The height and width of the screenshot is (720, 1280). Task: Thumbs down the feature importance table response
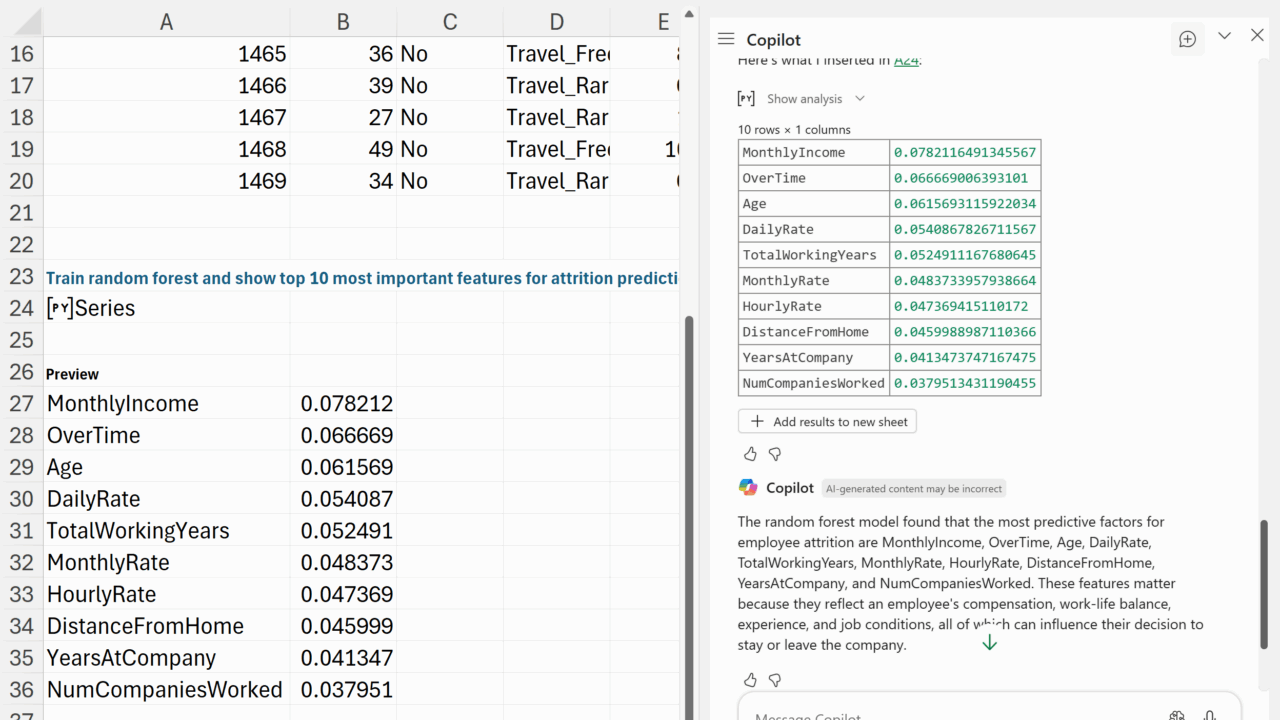(774, 454)
